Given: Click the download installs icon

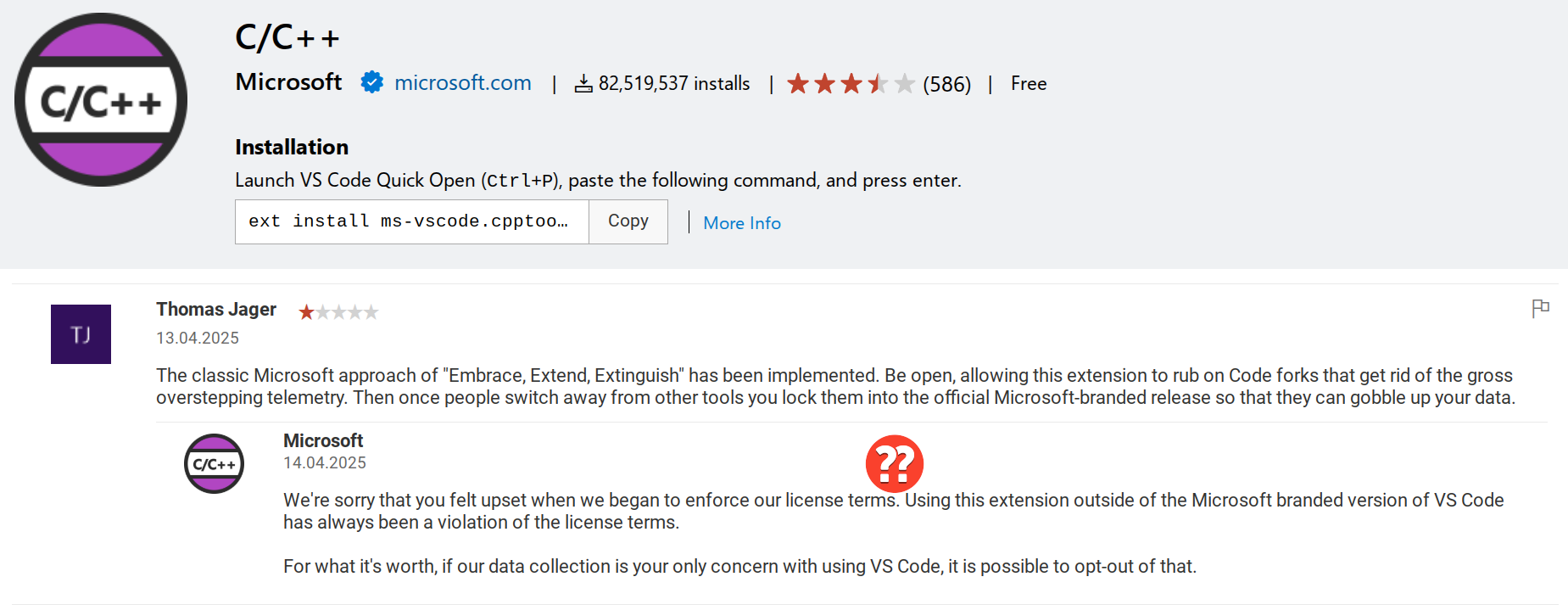Looking at the screenshot, I should (x=583, y=83).
